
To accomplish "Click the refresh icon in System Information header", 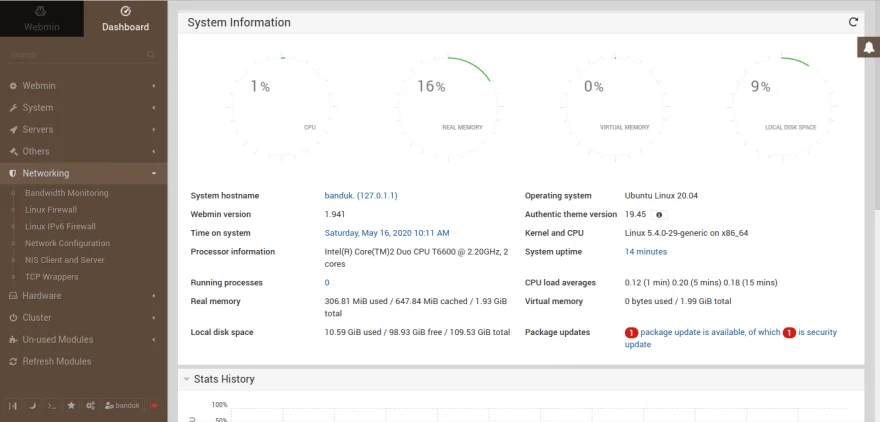I will tap(853, 22).
